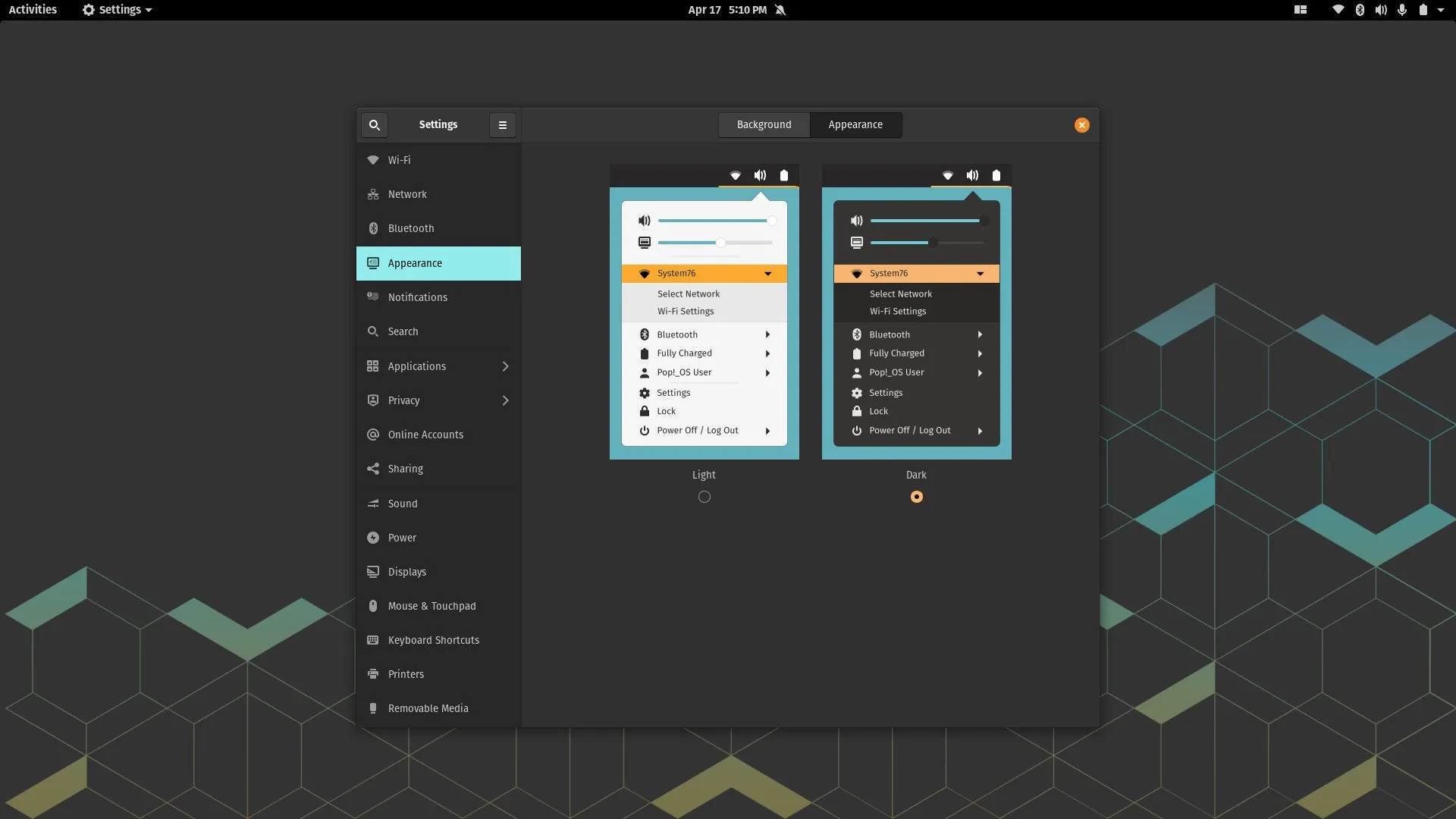This screenshot has width=1456, height=819.
Task: Click the Dark theme preview thumbnail
Action: click(917, 312)
